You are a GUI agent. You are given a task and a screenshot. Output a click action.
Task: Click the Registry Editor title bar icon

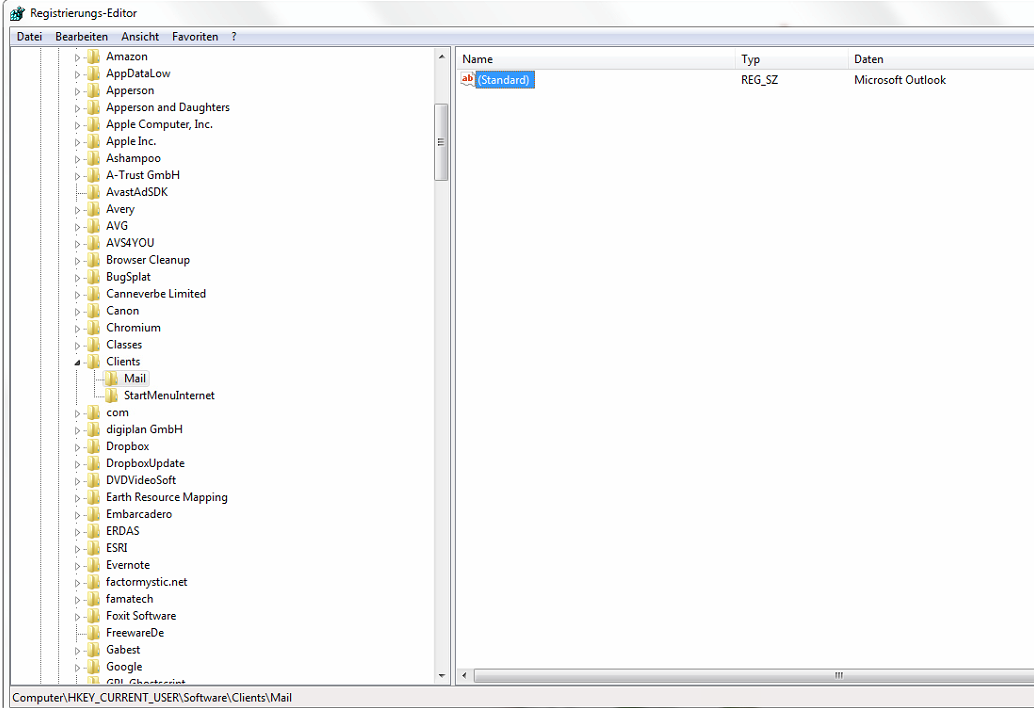(17, 13)
